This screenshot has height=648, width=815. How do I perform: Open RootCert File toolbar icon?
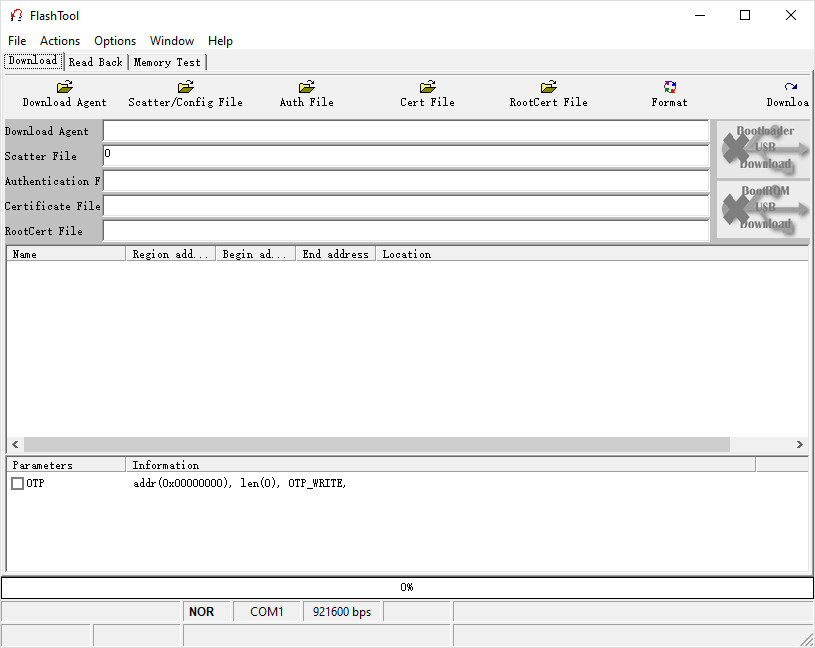[x=548, y=87]
